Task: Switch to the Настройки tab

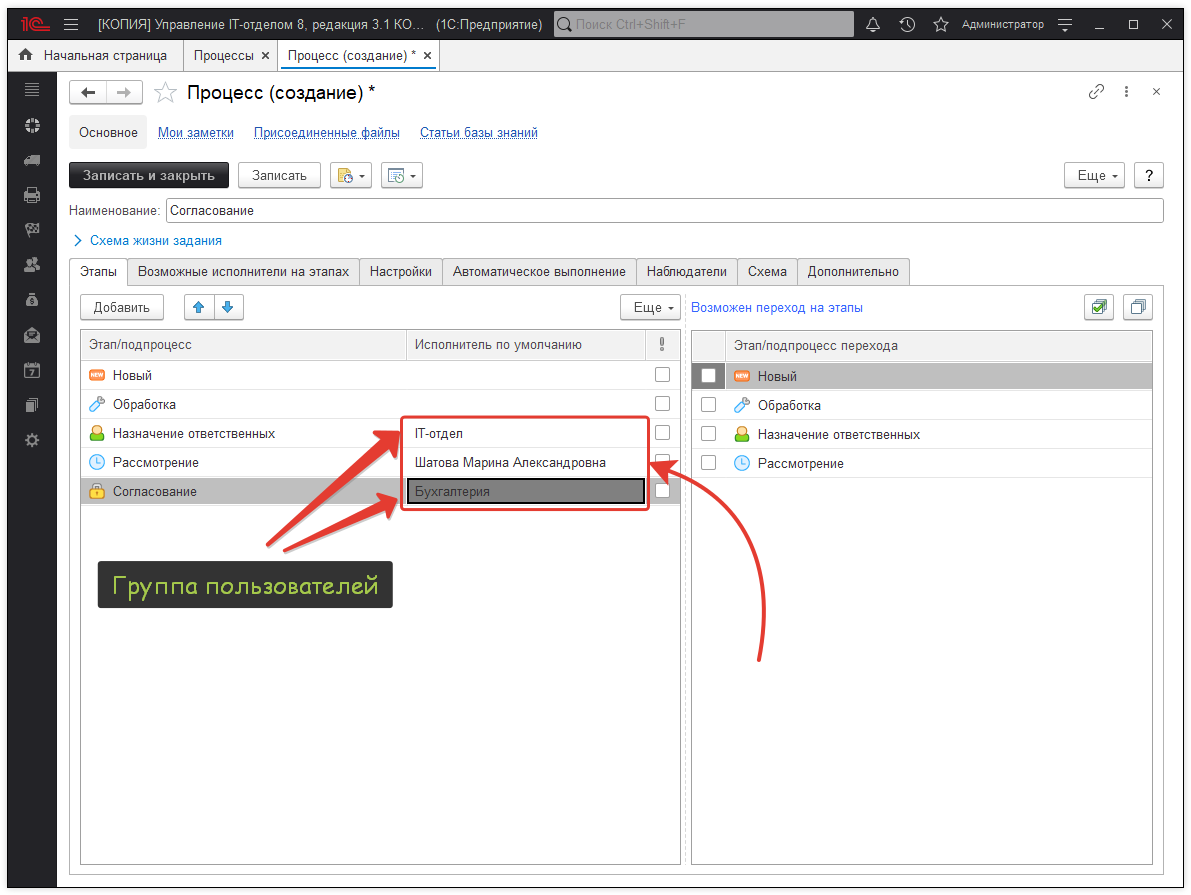Action: click(400, 271)
